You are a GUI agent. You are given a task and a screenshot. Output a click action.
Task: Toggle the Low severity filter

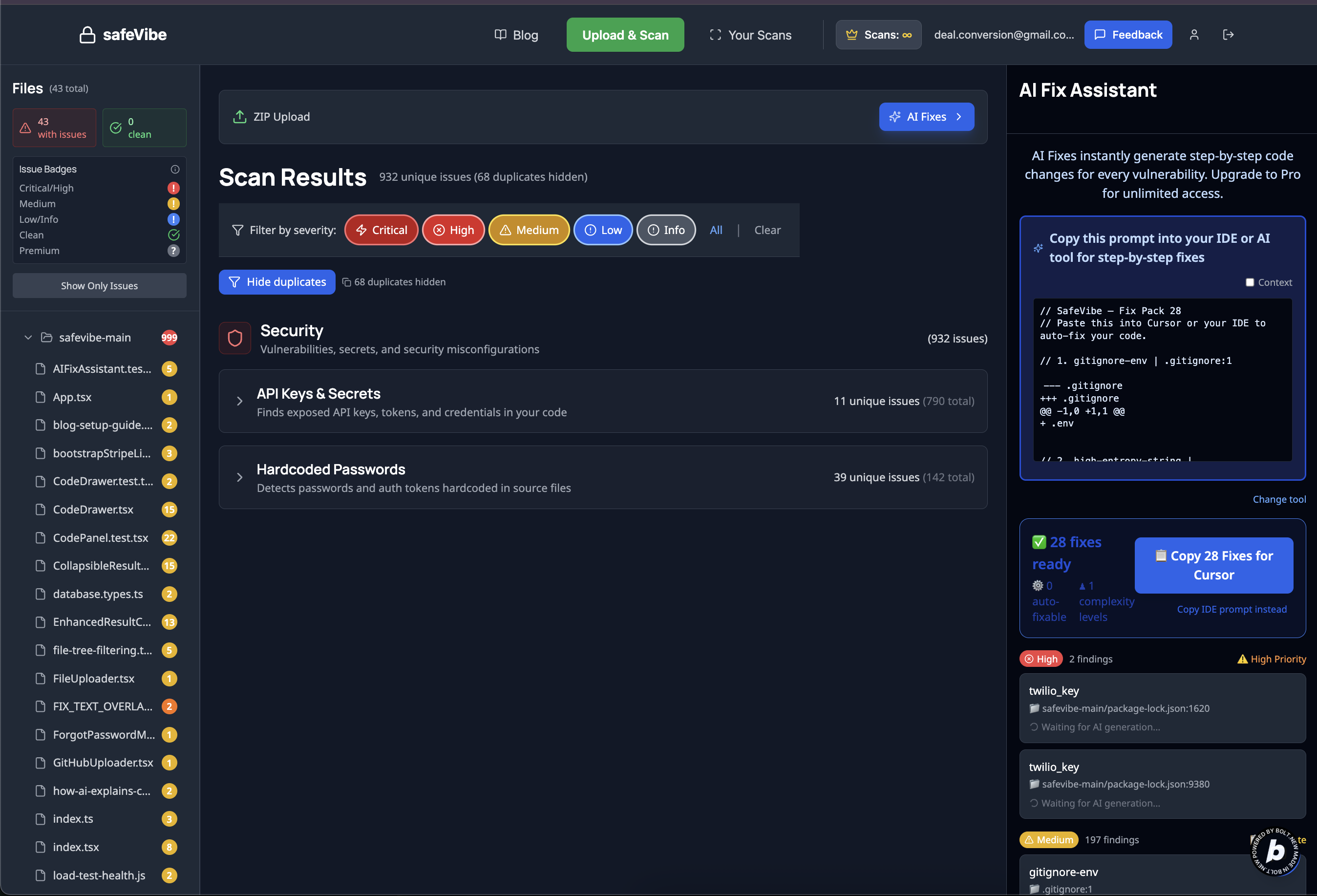[602, 230]
